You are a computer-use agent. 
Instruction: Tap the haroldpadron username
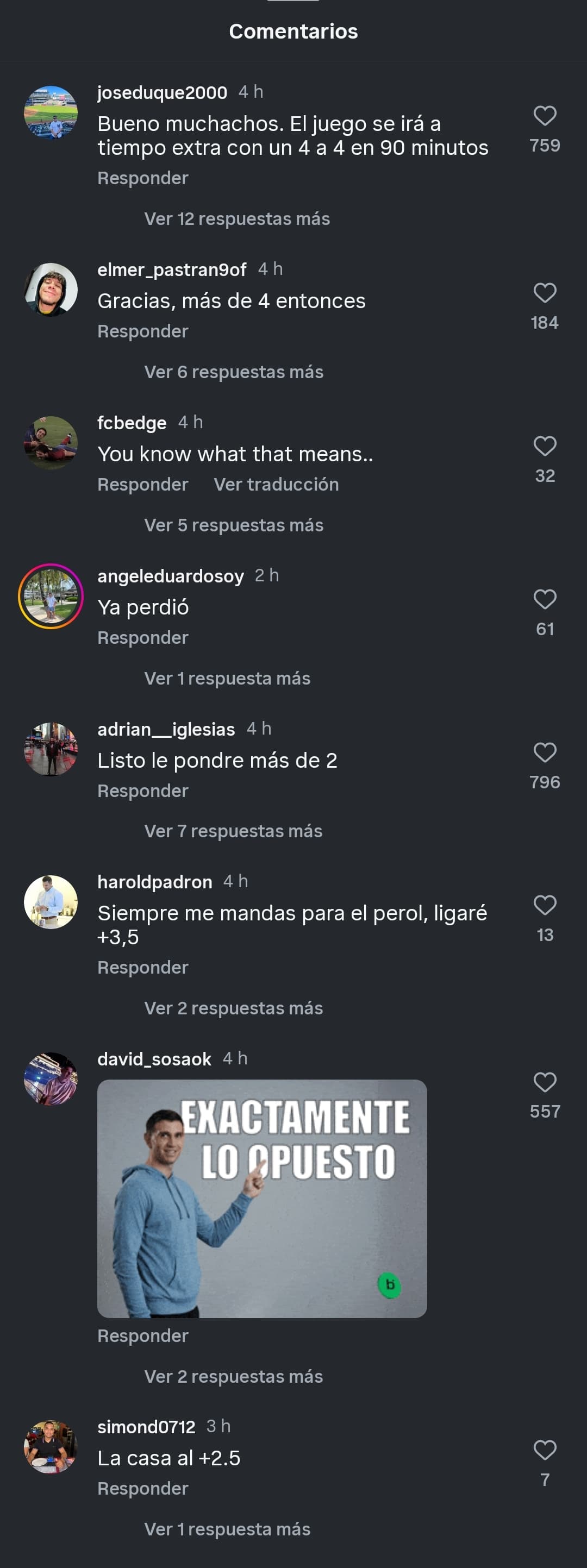tap(155, 882)
